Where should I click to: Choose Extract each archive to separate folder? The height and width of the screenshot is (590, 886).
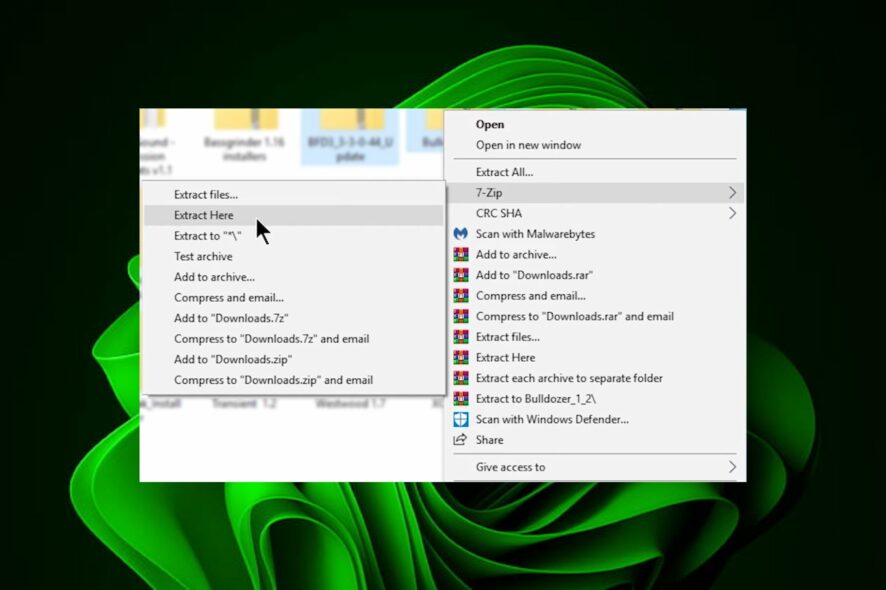[595, 378]
